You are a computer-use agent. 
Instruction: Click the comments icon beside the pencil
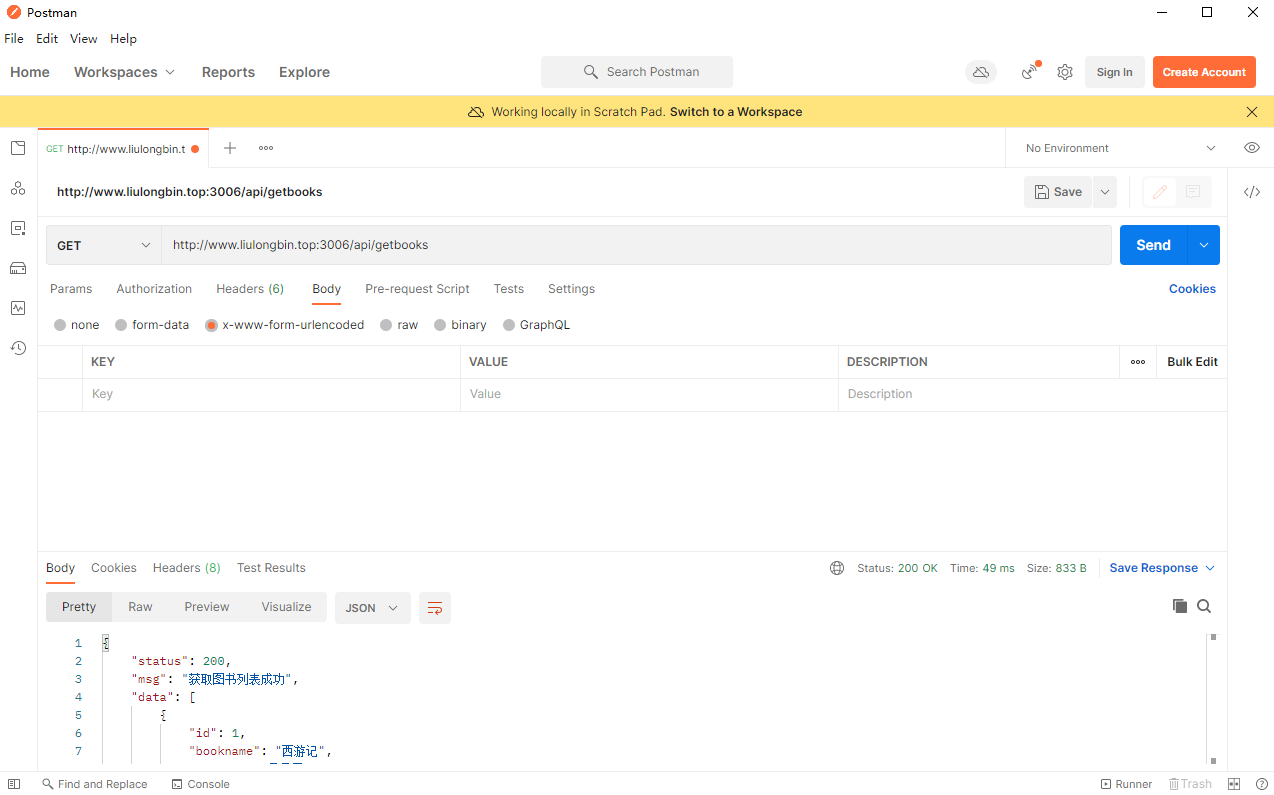(x=1193, y=192)
